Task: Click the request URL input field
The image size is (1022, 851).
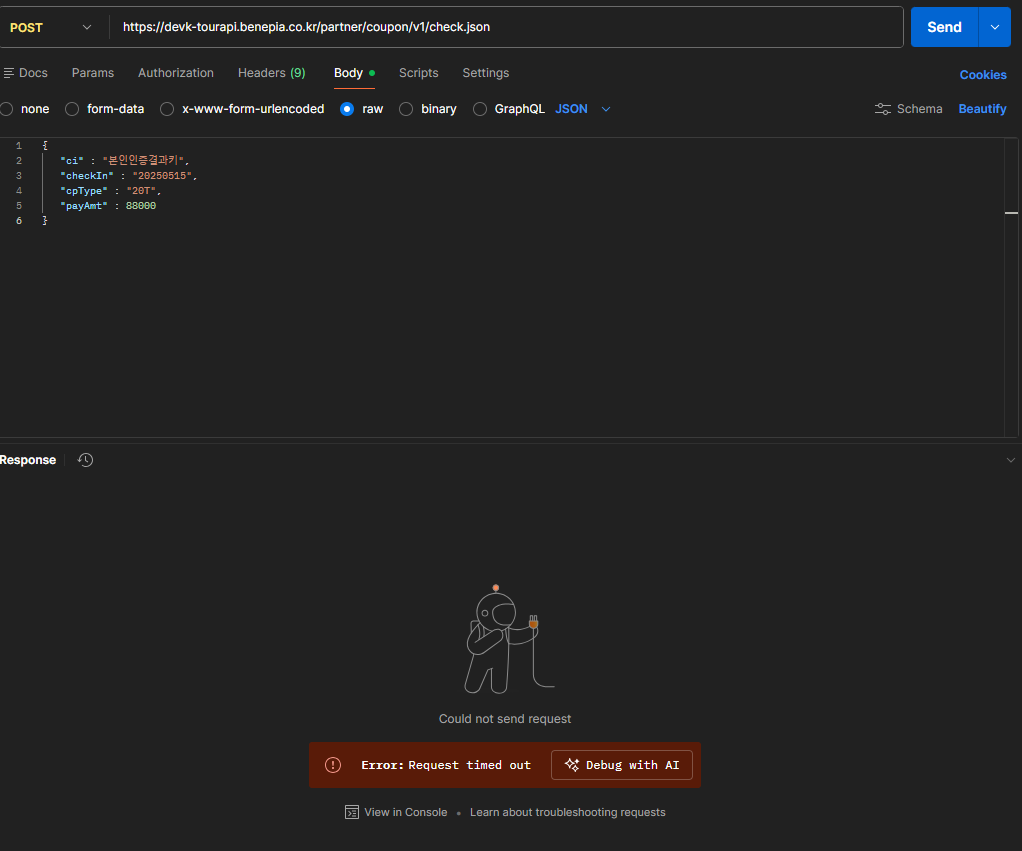Action: tap(500, 27)
